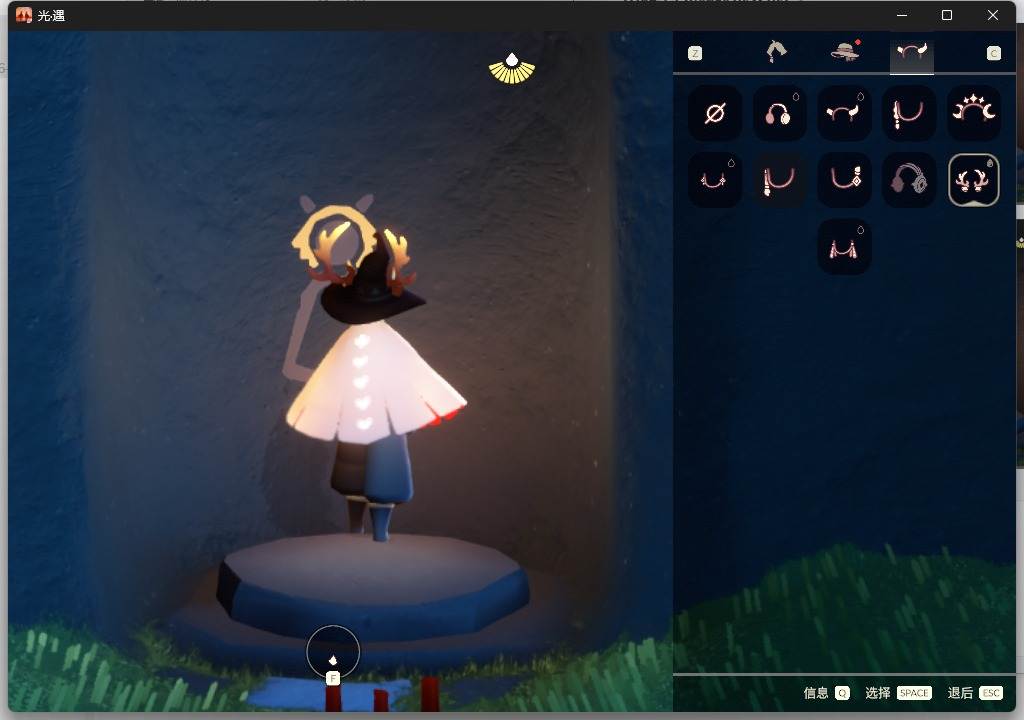The width and height of the screenshot is (1024, 720).
Task: Maximize the 光遇 game window
Action: pyautogui.click(x=947, y=15)
